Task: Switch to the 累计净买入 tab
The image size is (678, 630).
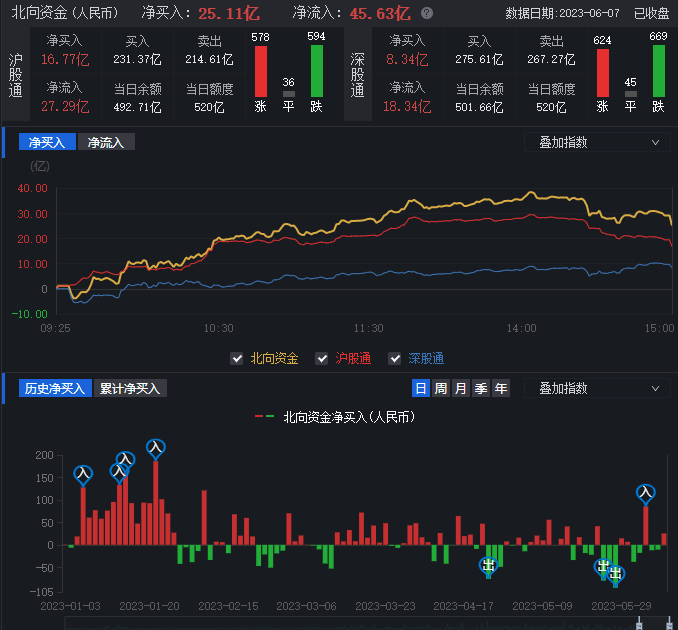Action: pos(130,388)
